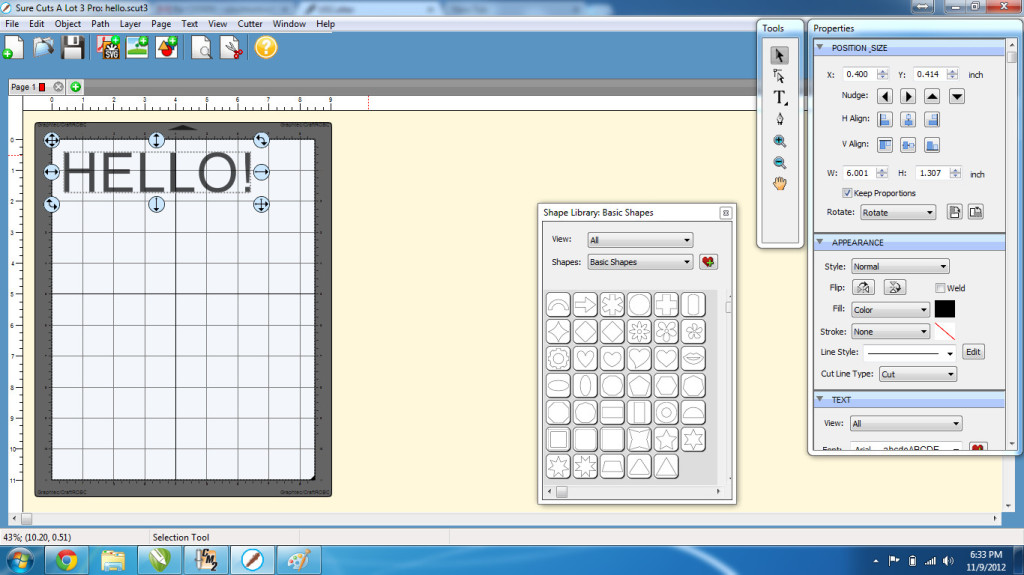The height and width of the screenshot is (575, 1024).
Task: Click the yellow Help question mark icon
Action: 266,48
